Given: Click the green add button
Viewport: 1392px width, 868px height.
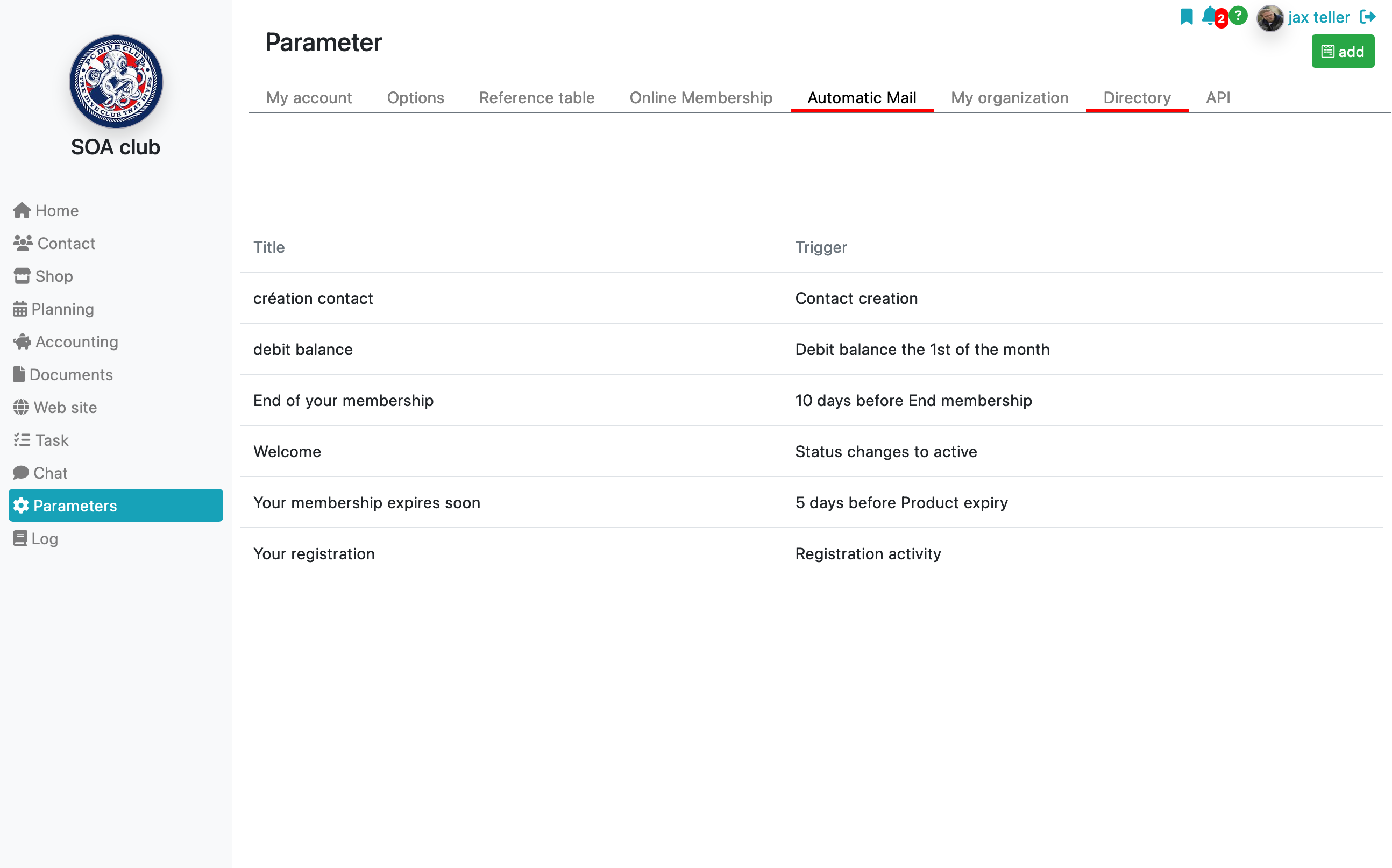Looking at the screenshot, I should point(1343,51).
